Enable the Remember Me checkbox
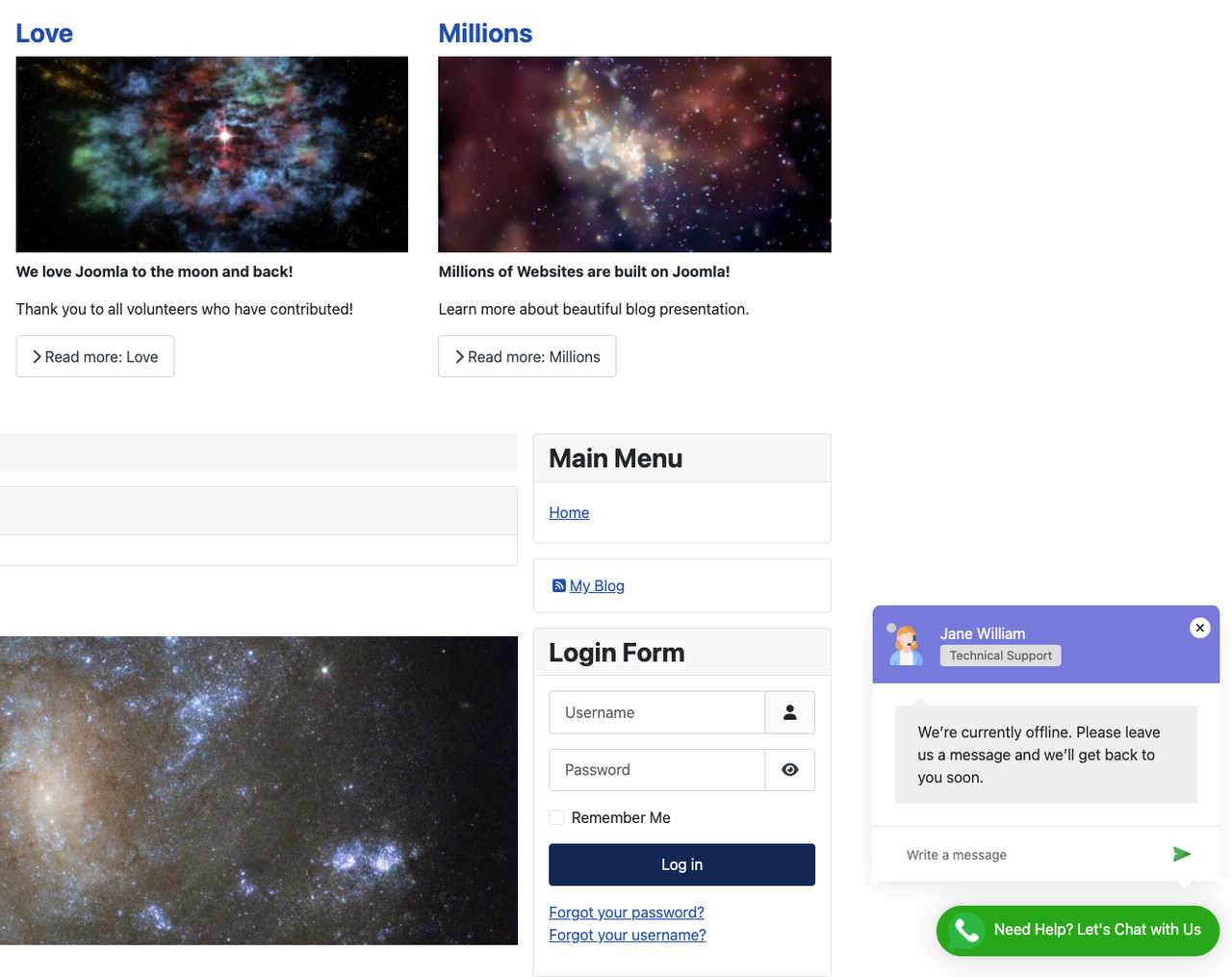This screenshot has height=977, width=1232. [556, 817]
